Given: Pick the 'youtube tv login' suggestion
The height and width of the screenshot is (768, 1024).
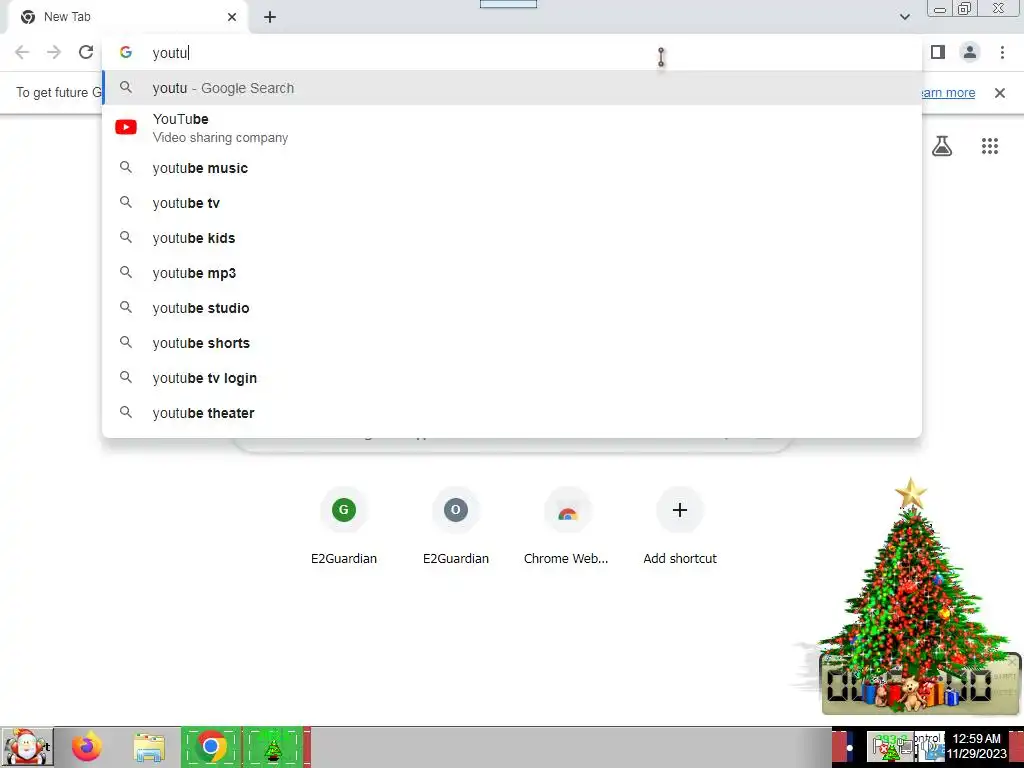Looking at the screenshot, I should 512,378.
